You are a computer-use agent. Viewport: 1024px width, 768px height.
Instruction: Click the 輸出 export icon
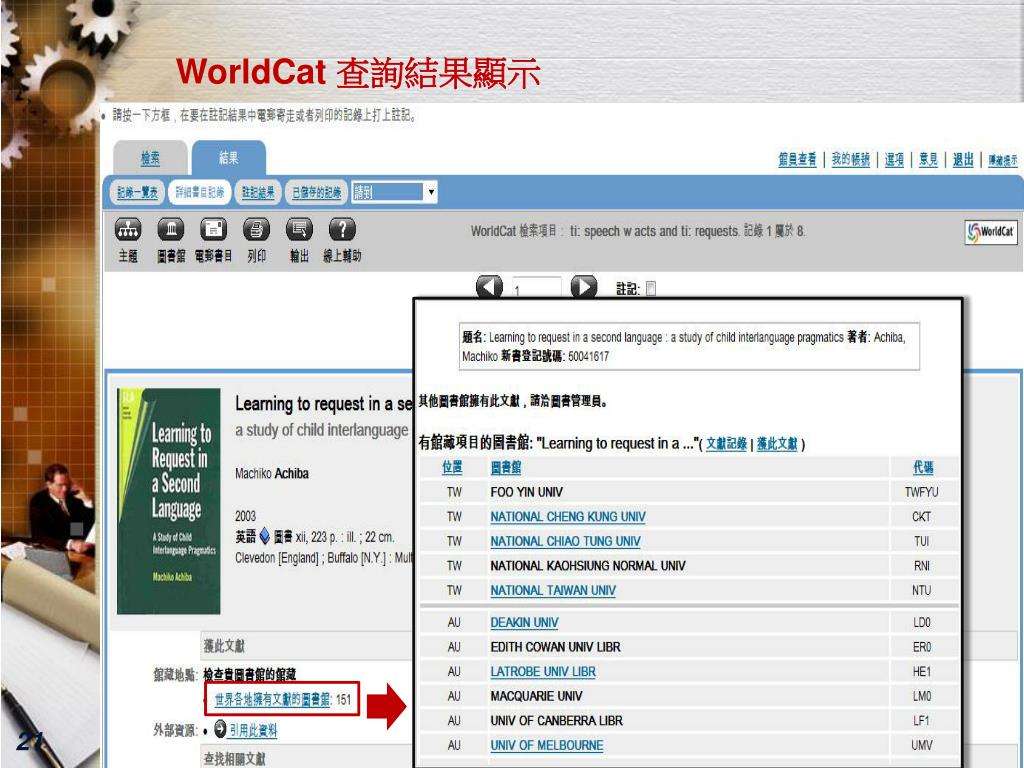pyautogui.click(x=299, y=230)
